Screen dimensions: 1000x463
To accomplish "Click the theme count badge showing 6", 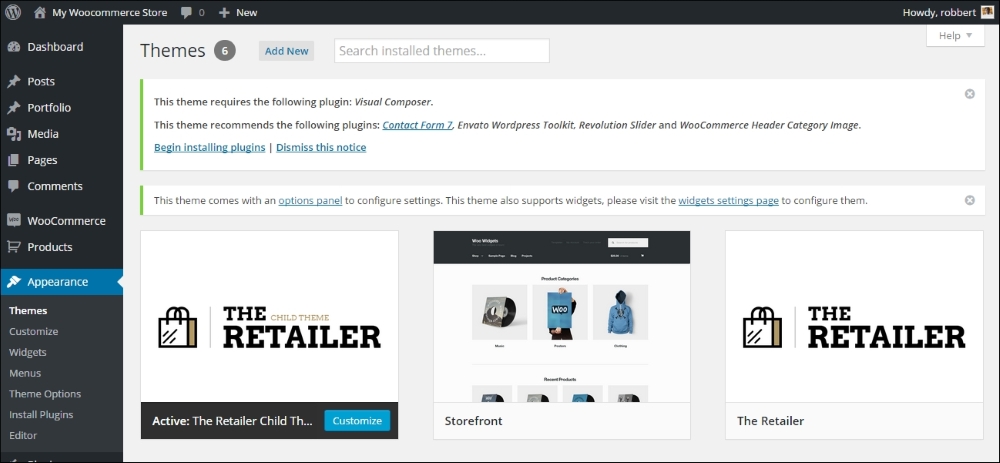I will click(x=224, y=50).
